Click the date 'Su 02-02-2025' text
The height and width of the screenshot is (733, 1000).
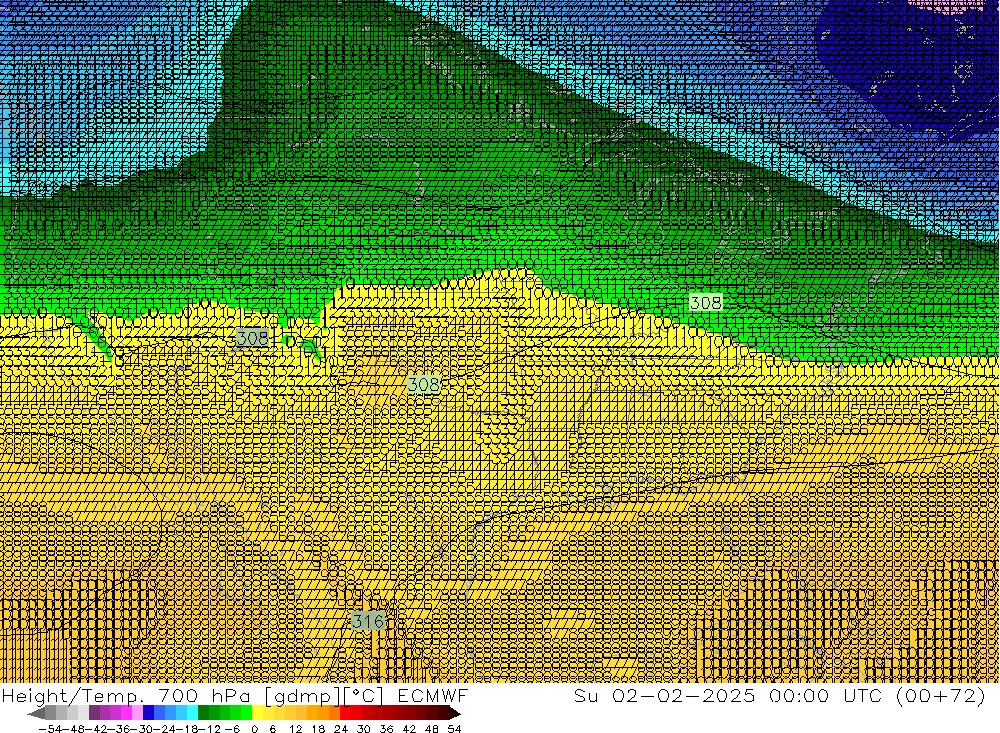665,695
